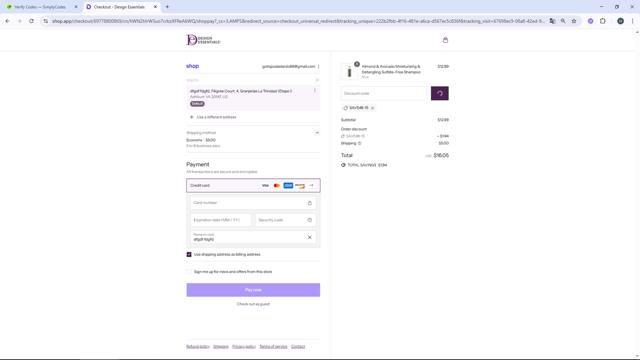
Task: Open the Privacy policy link
Action: coord(244,347)
